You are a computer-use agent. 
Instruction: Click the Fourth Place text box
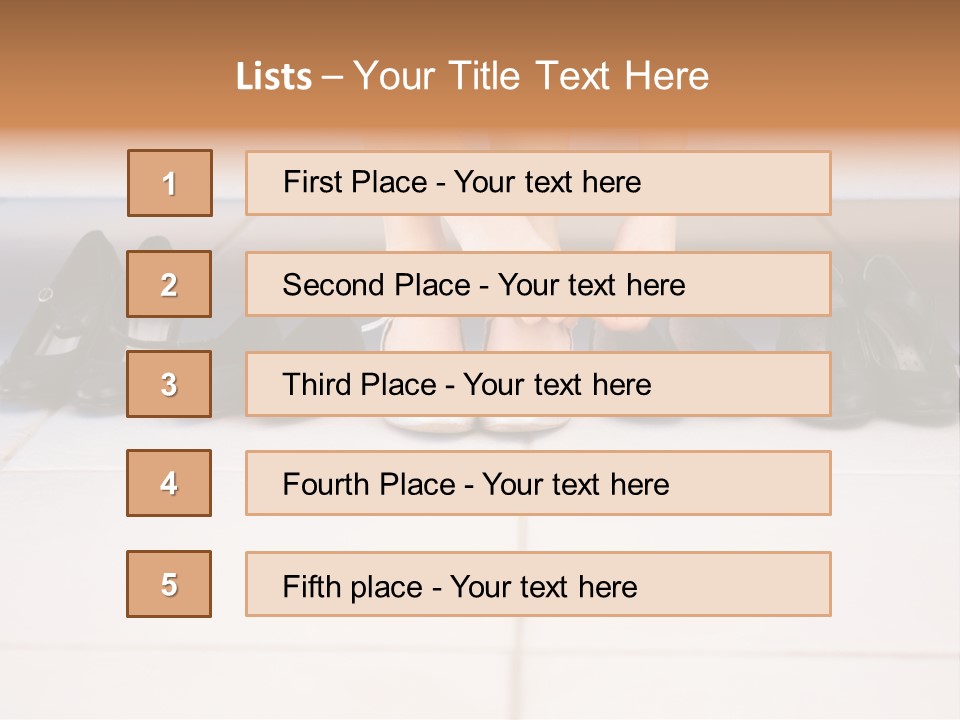point(538,483)
